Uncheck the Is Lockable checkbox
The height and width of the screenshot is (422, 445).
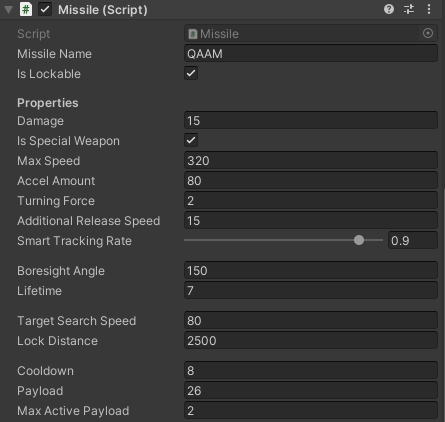click(191, 73)
